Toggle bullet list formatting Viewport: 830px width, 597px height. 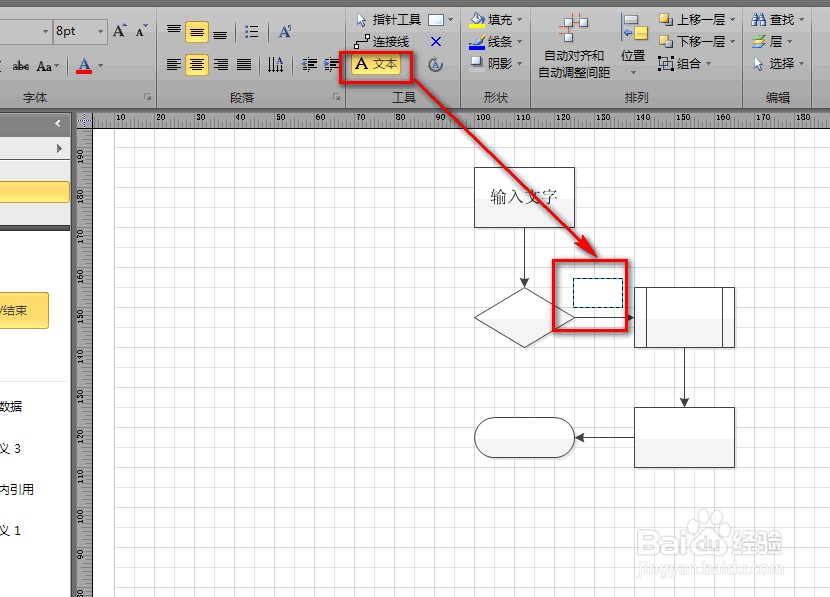[x=252, y=32]
